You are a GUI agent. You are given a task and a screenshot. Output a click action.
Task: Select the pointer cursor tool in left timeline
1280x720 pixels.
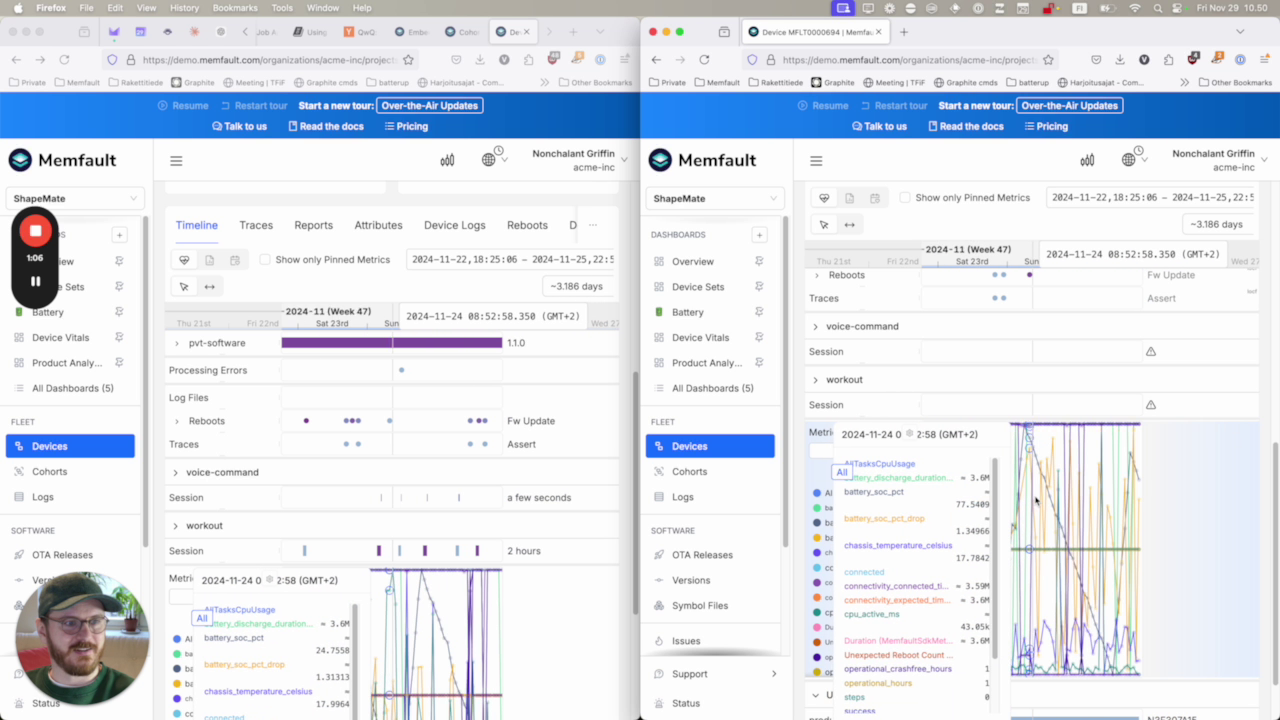tap(184, 287)
